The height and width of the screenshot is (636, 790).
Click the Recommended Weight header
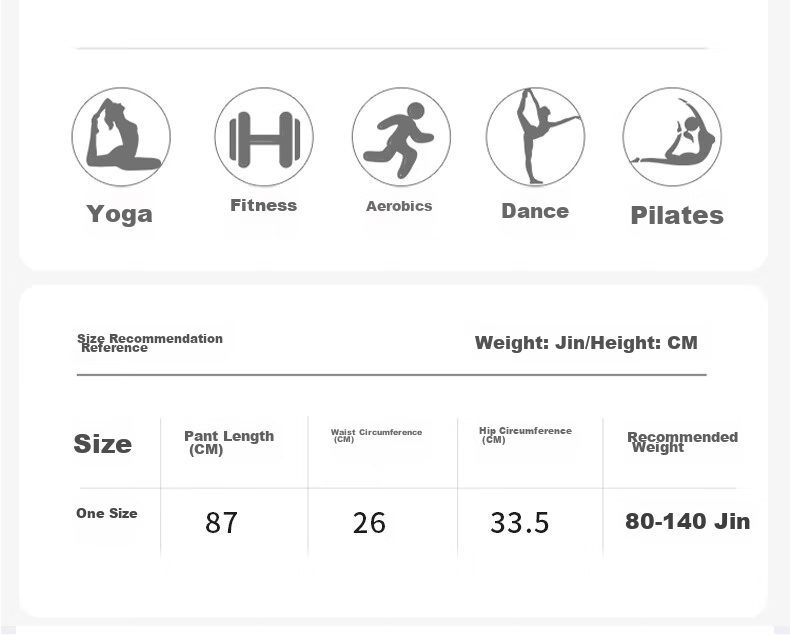click(682, 442)
